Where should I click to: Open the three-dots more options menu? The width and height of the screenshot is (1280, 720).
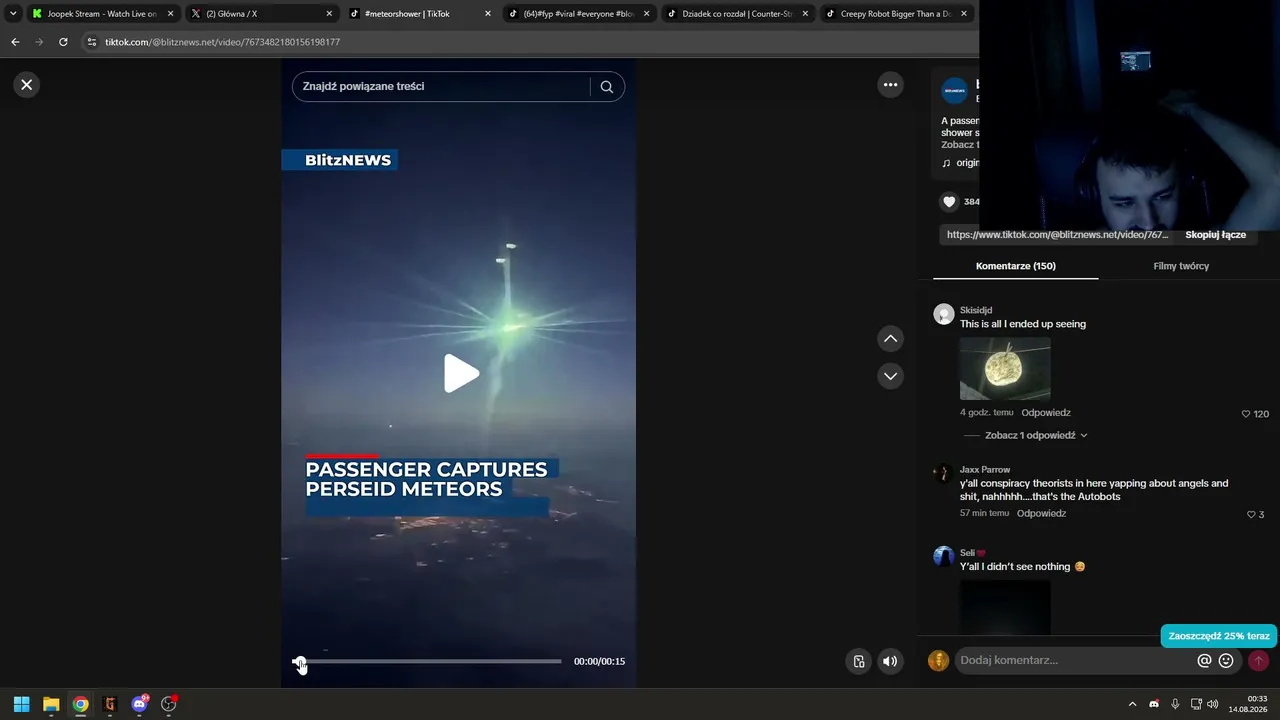(890, 85)
